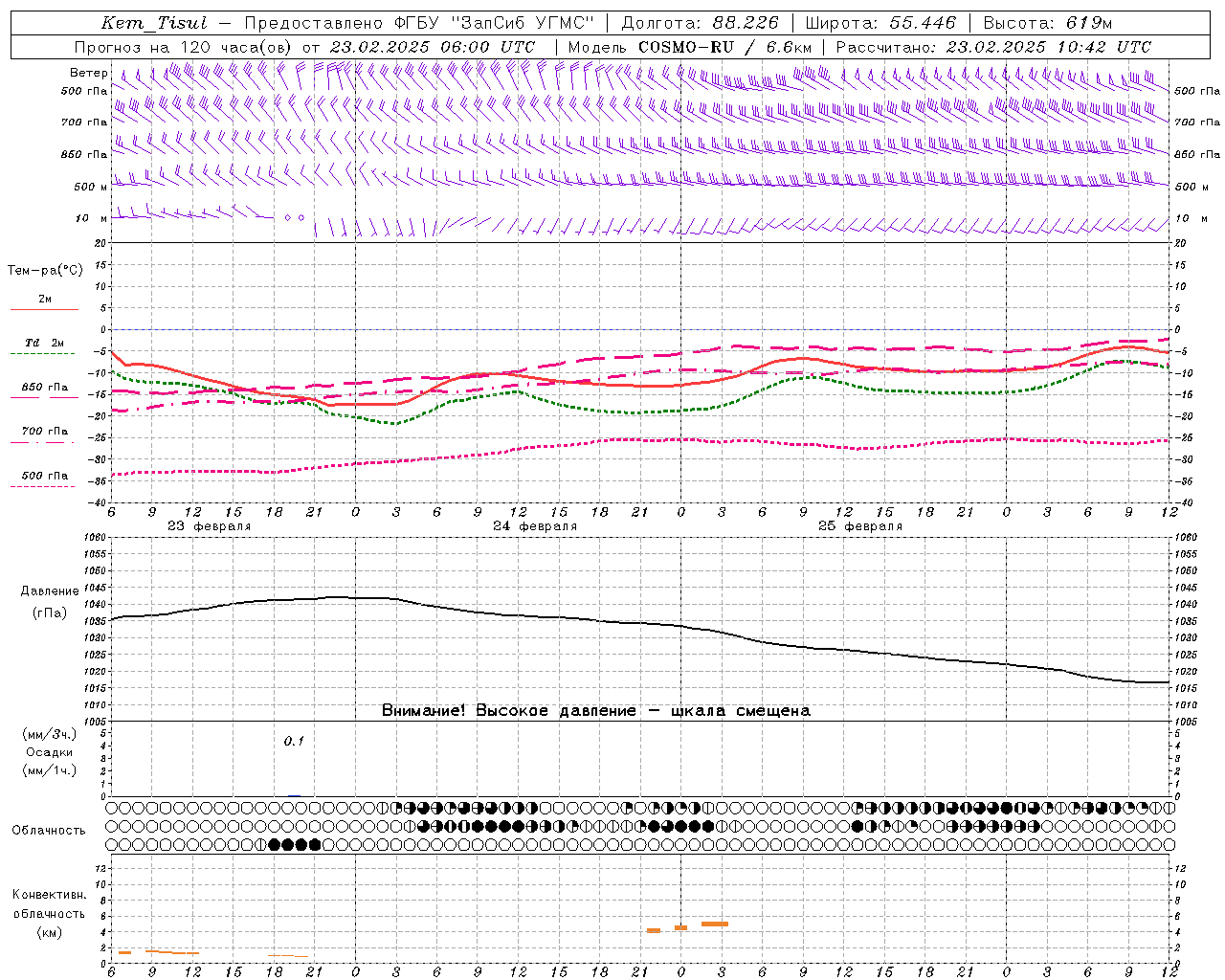Click the 'Давление' pressure chart label
This screenshot has width=1225, height=980.
50,591
